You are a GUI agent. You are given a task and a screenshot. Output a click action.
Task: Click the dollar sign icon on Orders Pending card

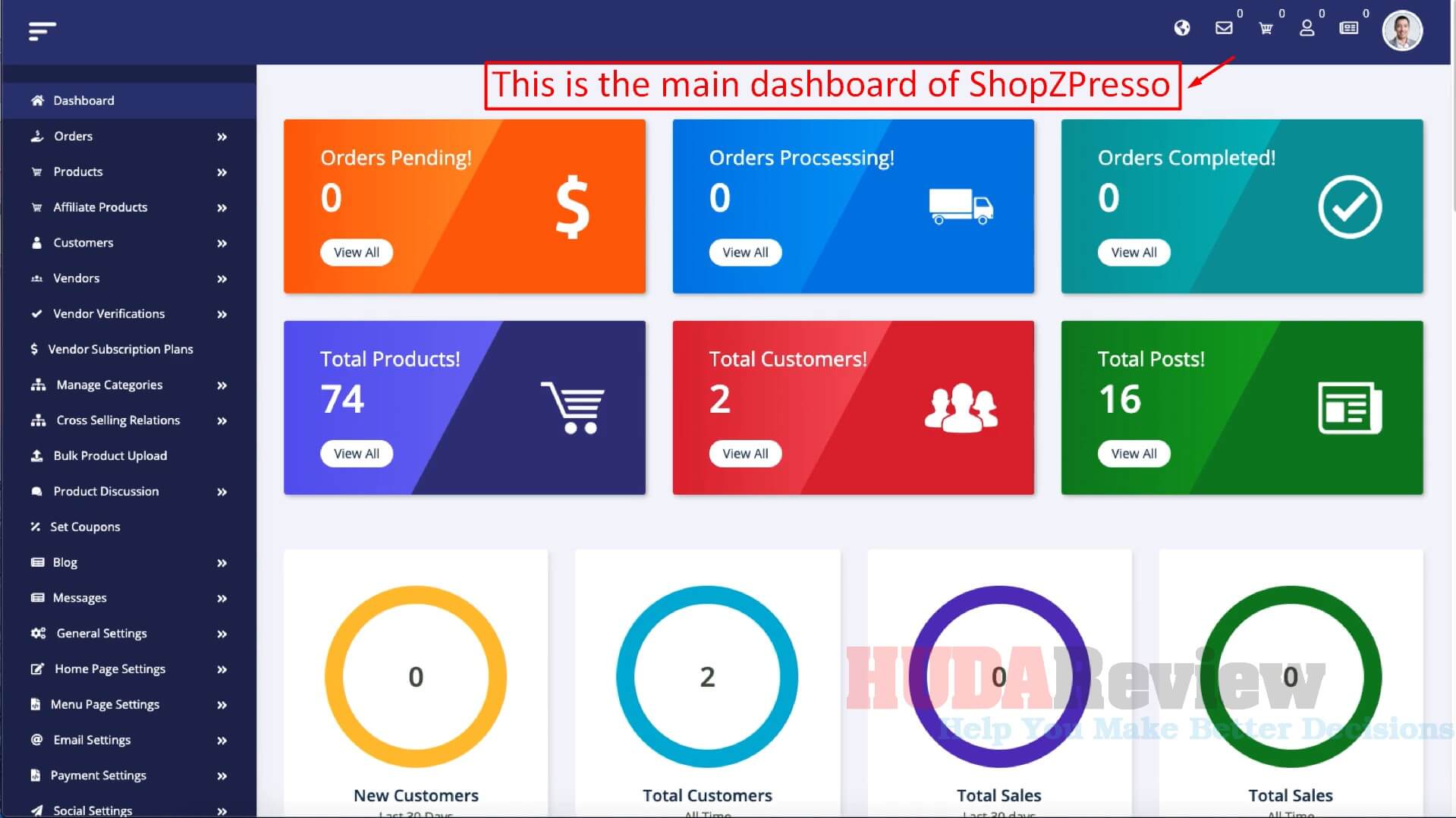pos(572,206)
